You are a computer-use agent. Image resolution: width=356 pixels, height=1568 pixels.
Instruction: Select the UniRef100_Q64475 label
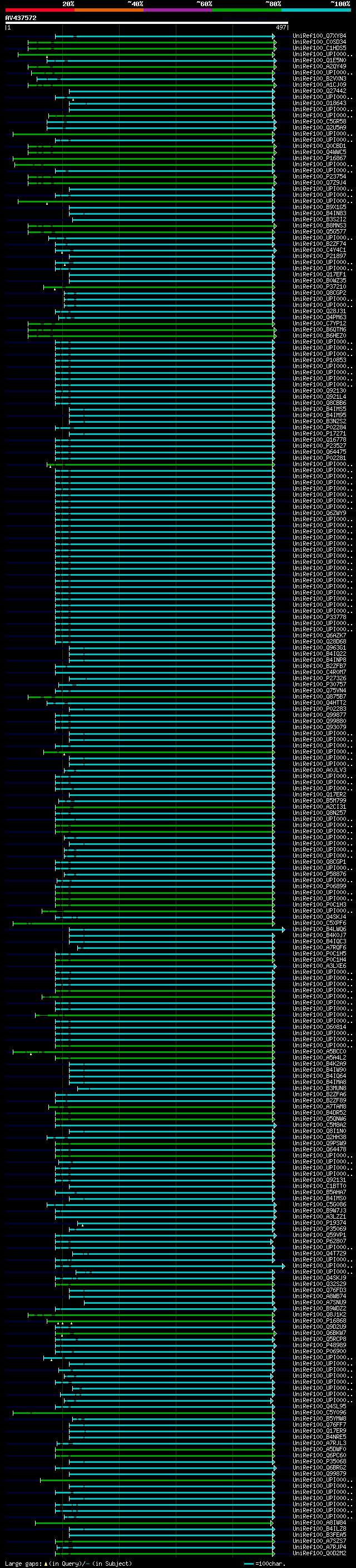(x=319, y=452)
